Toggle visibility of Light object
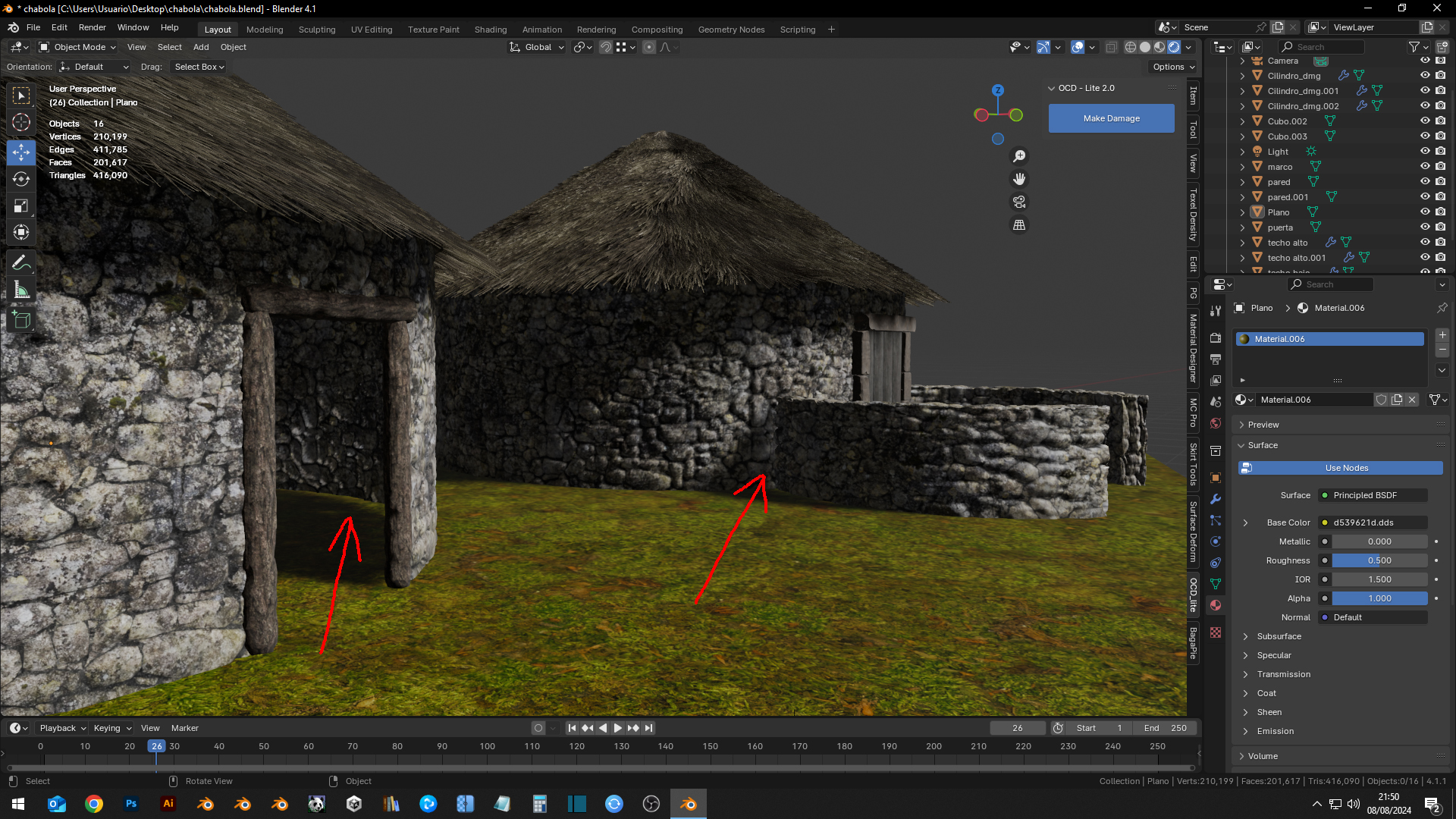The image size is (1456, 819). 1425,152
